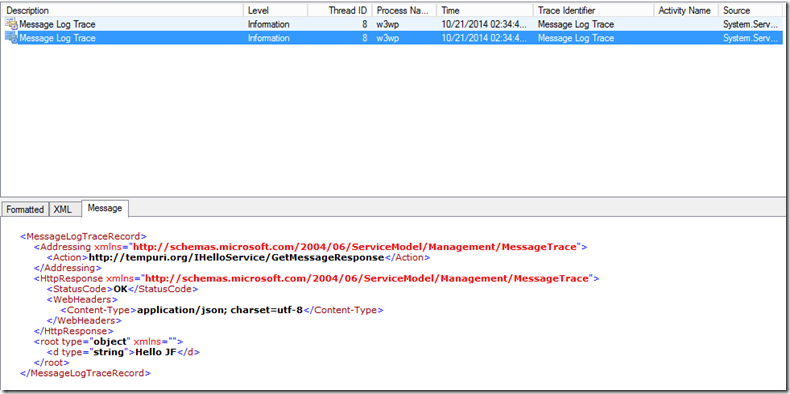
Task: Click application/json; charset=utf-8 content type
Action: click(x=220, y=310)
